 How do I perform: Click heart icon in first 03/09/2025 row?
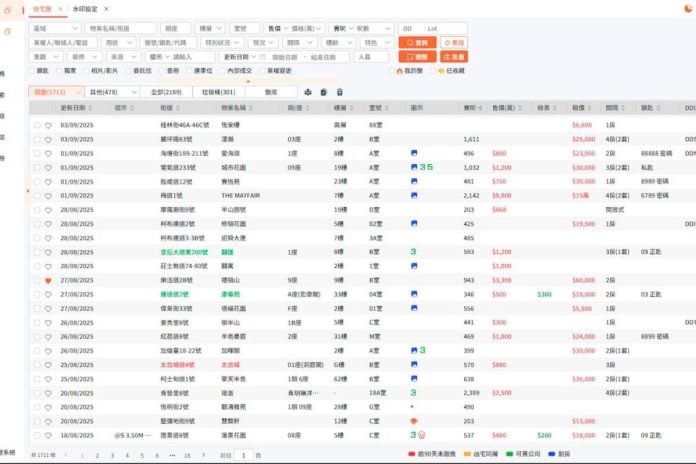(48, 126)
